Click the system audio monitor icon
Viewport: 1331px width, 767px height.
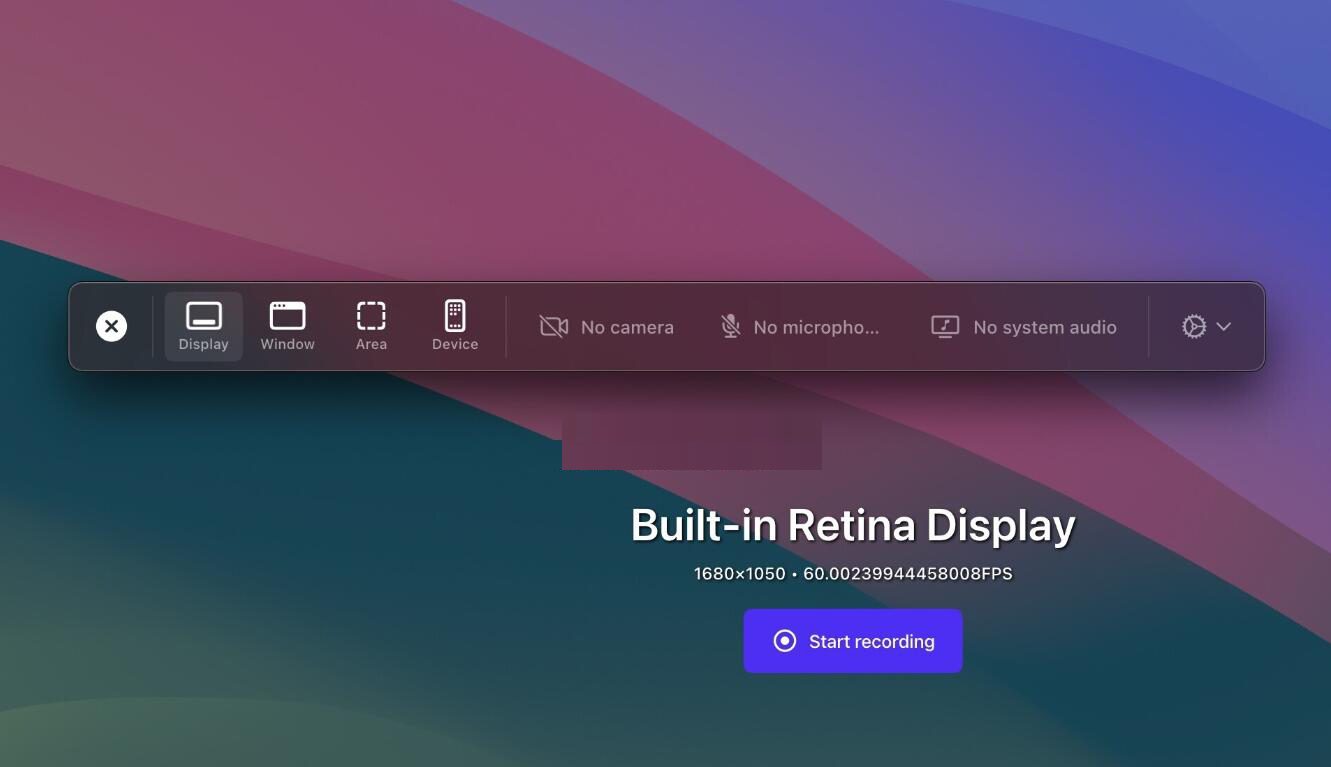[x=945, y=327]
